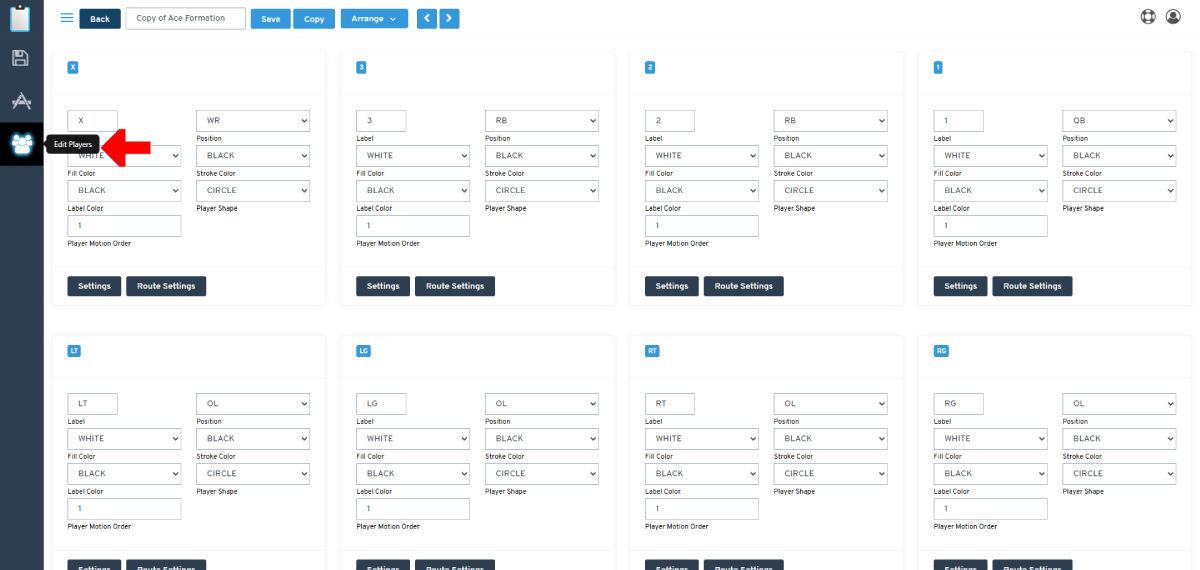Open Settings for player 3

[383, 286]
